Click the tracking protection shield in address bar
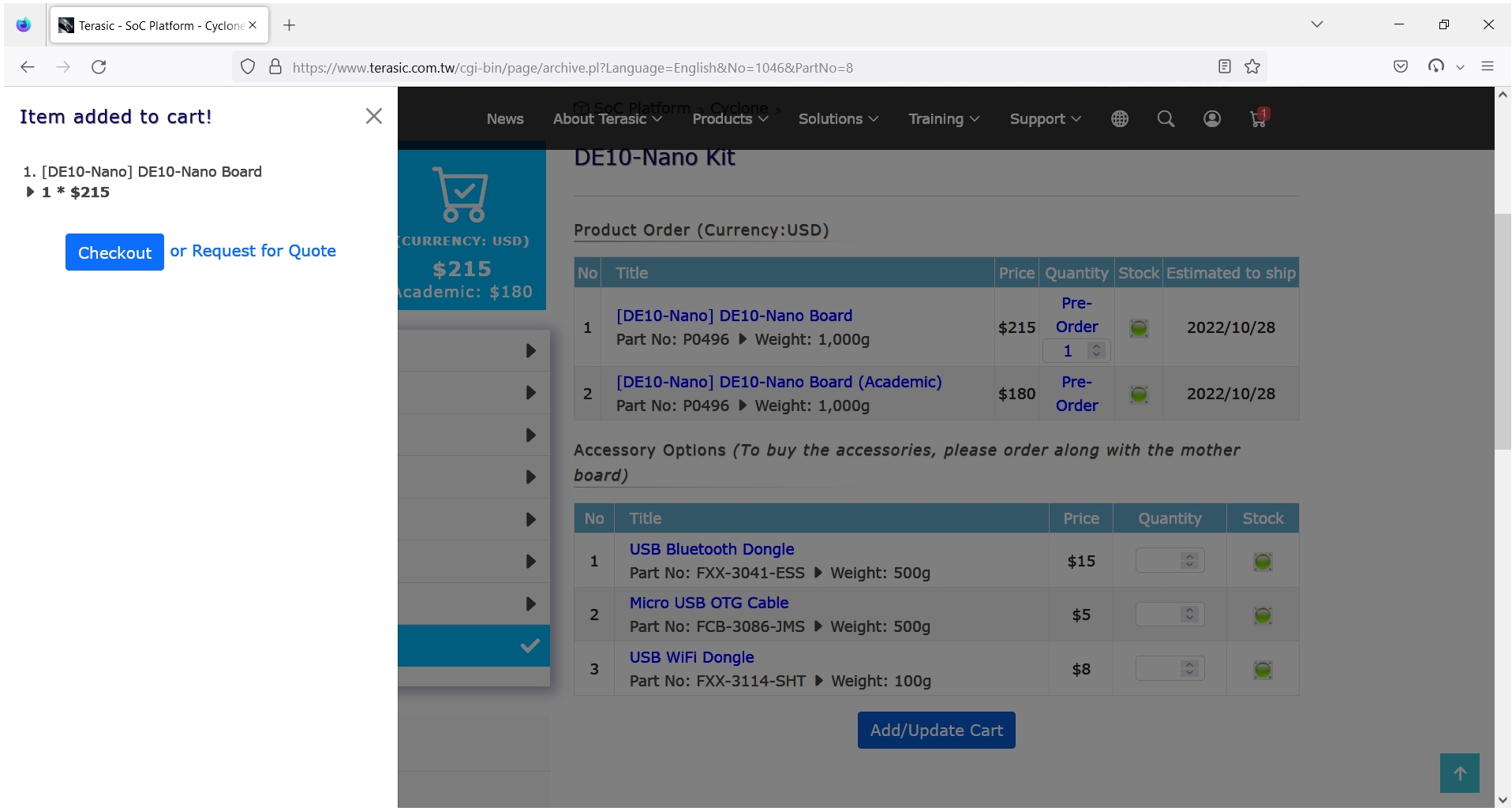The width and height of the screenshot is (1512, 811). [247, 67]
